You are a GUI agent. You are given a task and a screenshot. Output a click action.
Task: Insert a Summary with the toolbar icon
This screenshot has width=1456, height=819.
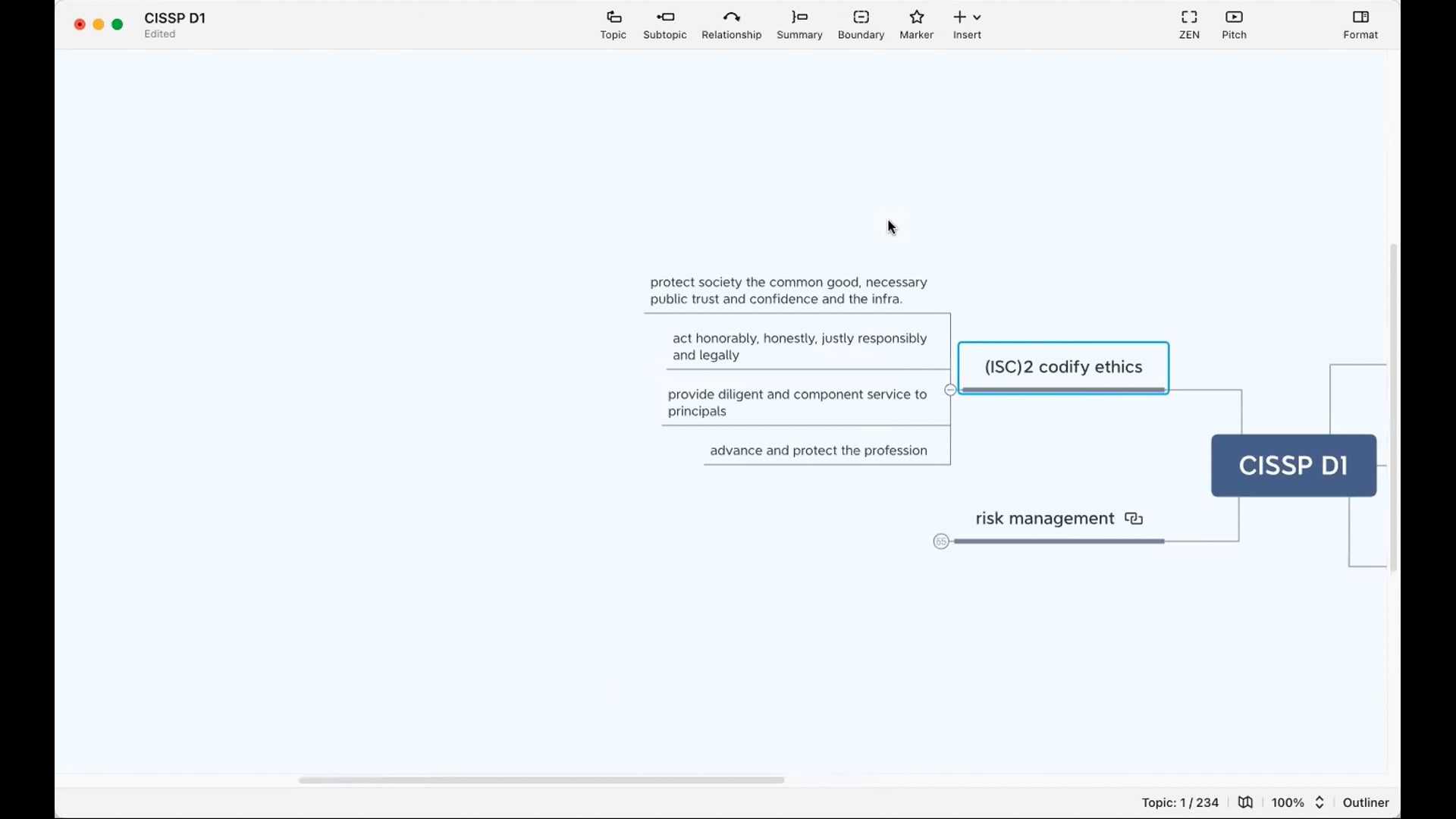[x=799, y=24]
